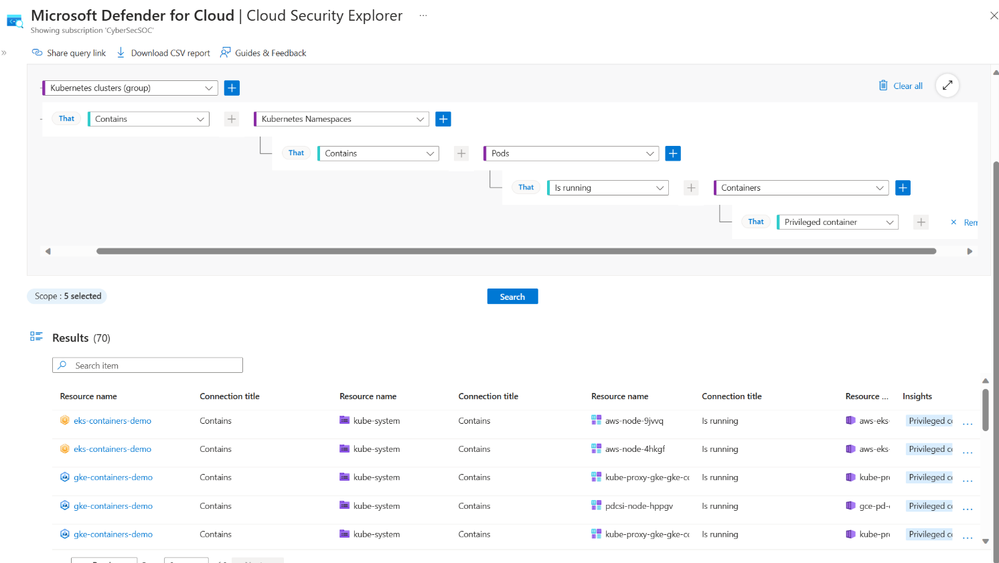Screen dimensions: 999x563
Task: Click gray plus after Privileged container condition
Action: point(921,222)
